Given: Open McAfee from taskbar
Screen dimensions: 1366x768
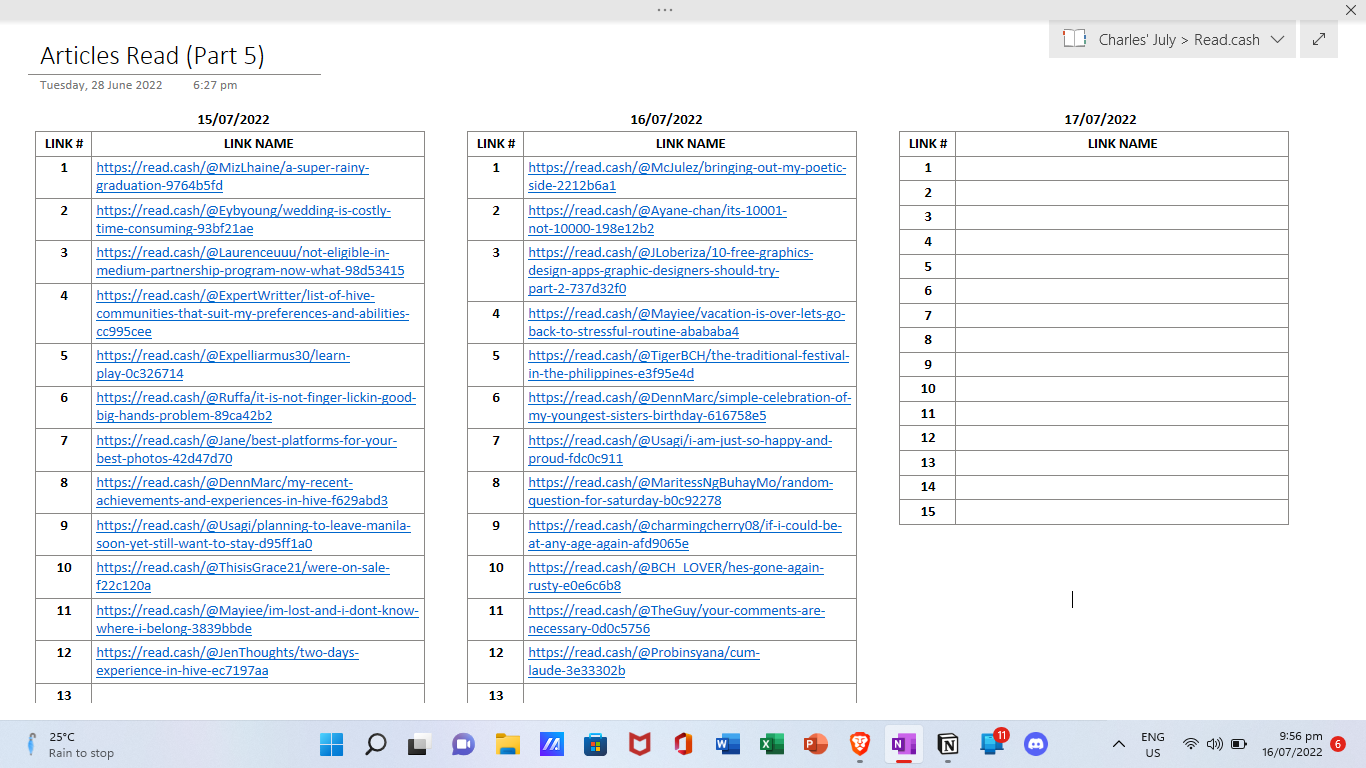Looking at the screenshot, I should pos(639,744).
